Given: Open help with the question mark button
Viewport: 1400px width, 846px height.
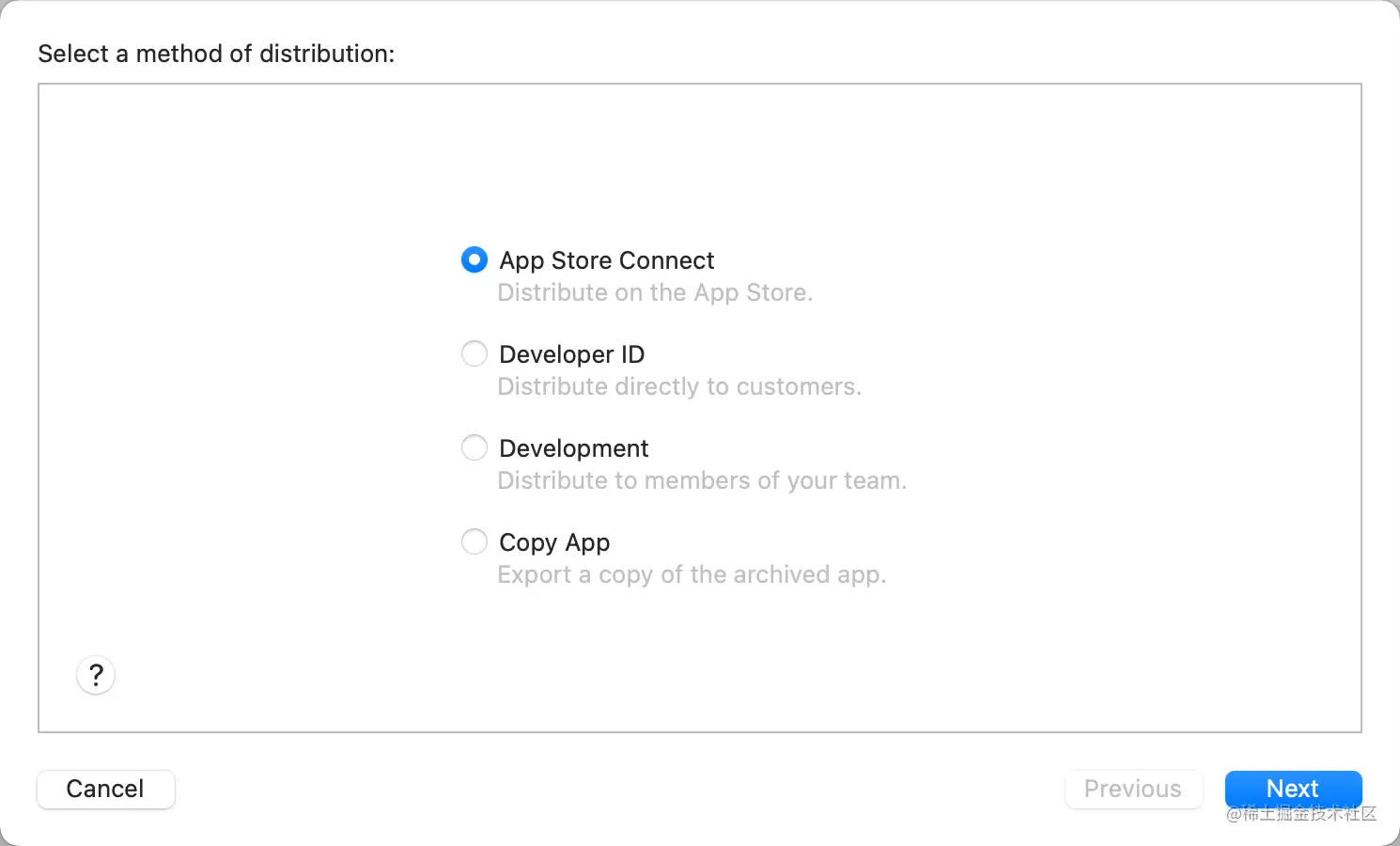Looking at the screenshot, I should pos(96,675).
